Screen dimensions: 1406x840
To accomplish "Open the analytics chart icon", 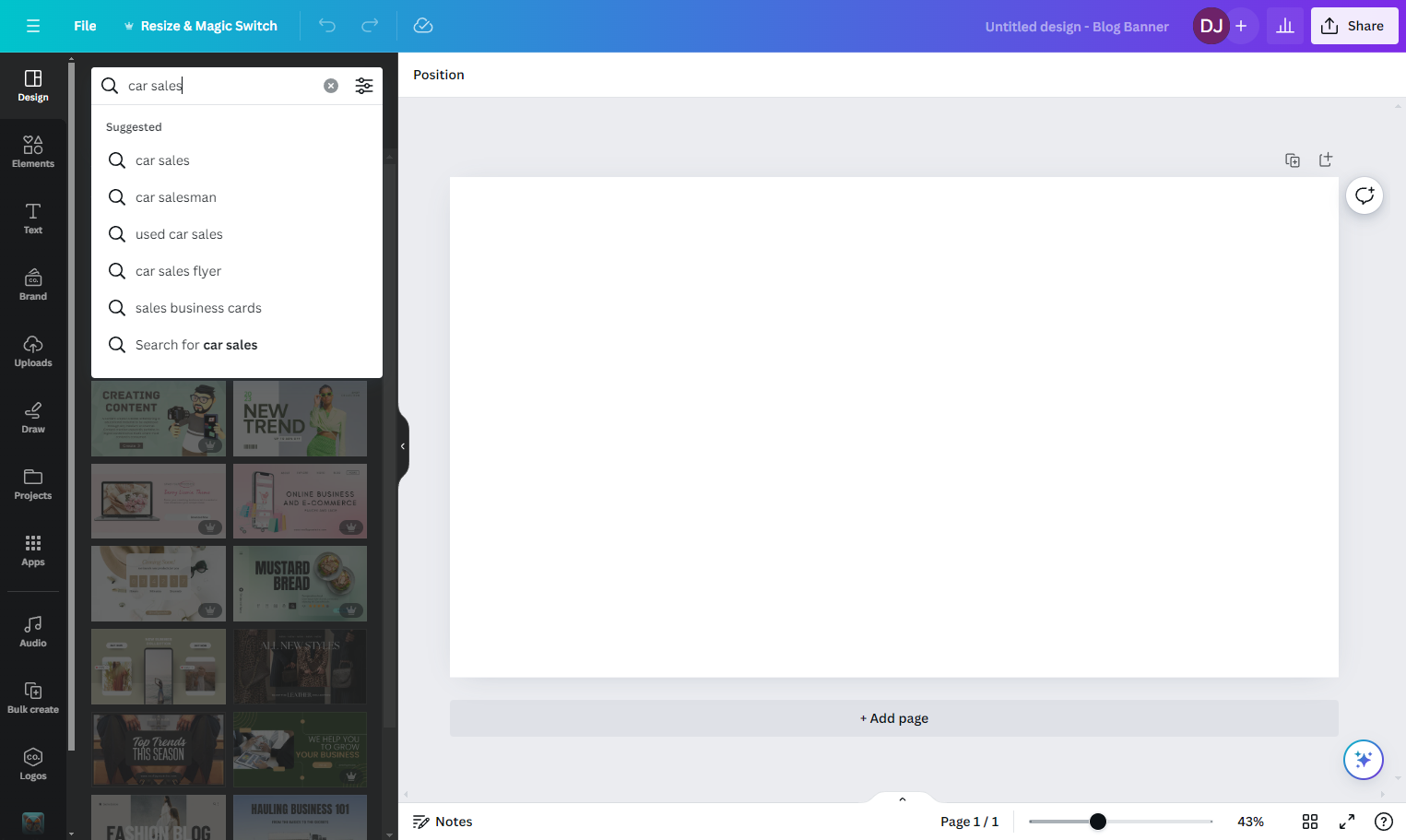I will click(1285, 26).
